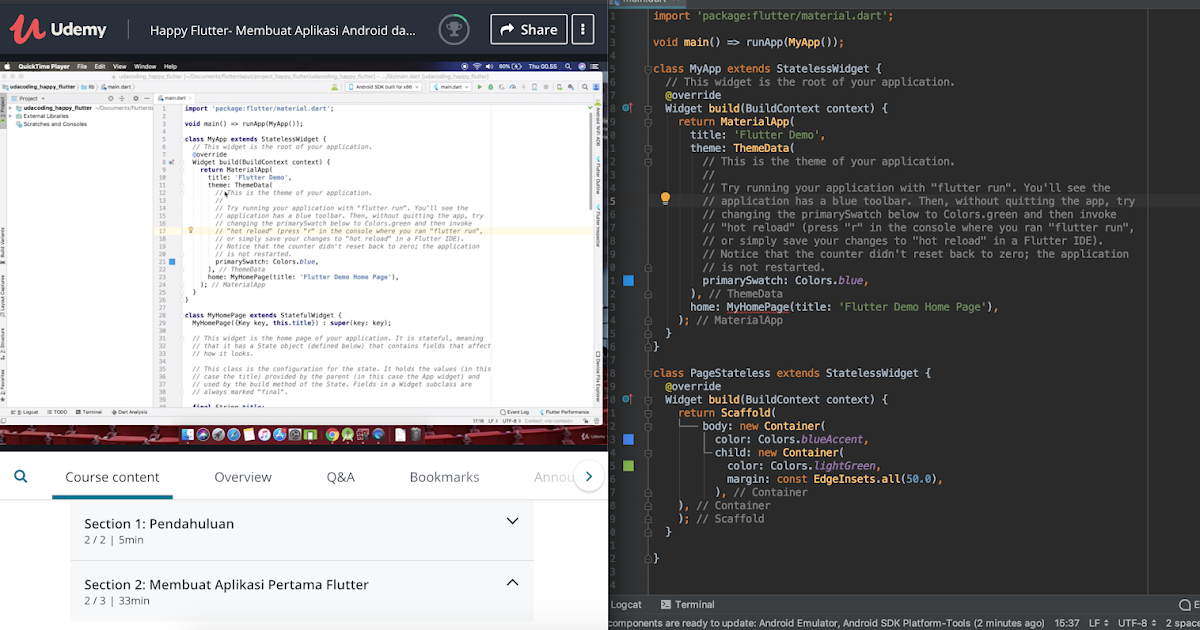Click the Udemy search magnifier icon
Viewport: 1200px width, 630px height.
(21, 477)
